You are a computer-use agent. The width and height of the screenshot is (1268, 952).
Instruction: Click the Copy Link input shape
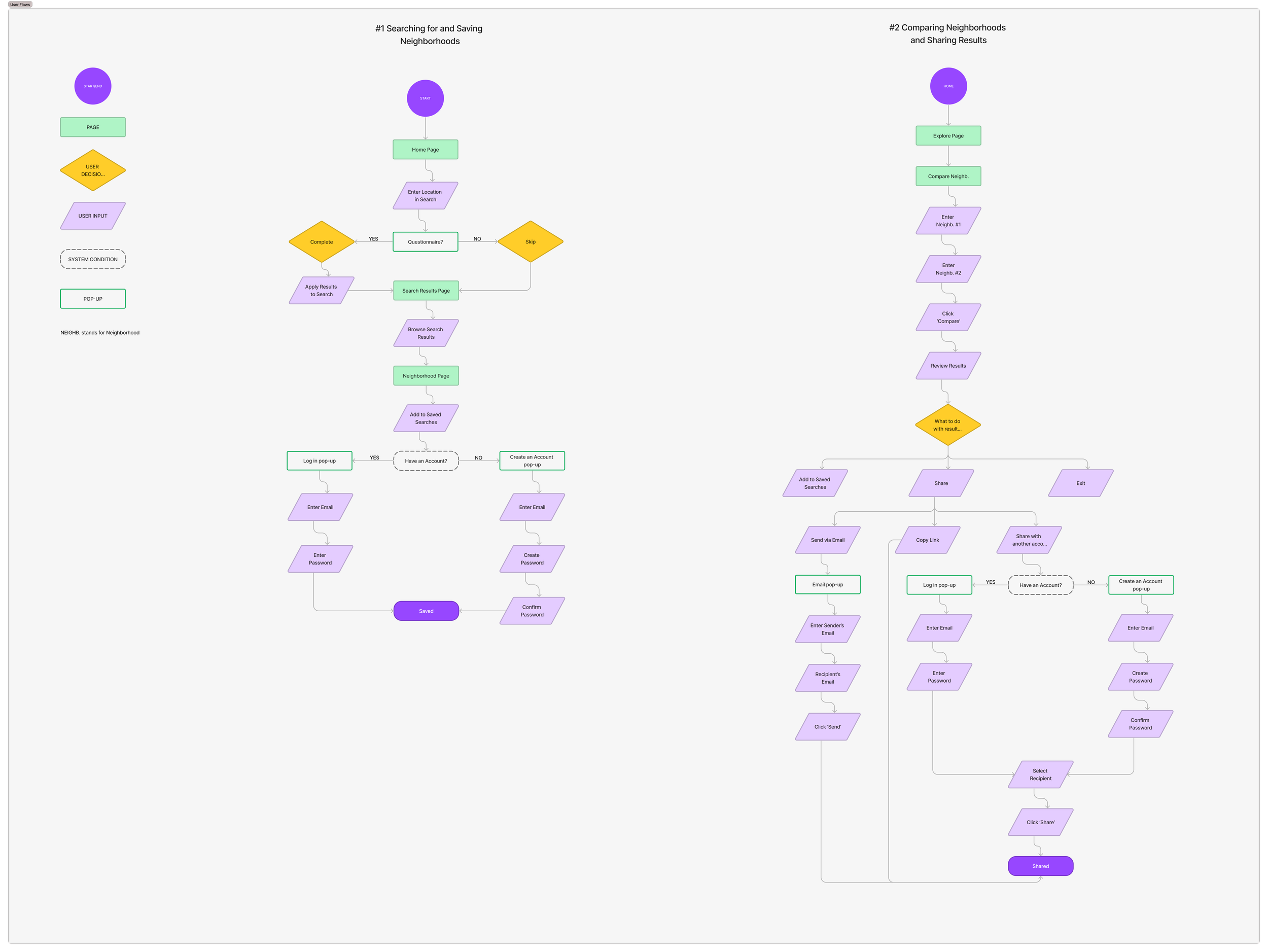pyautogui.click(x=928, y=540)
